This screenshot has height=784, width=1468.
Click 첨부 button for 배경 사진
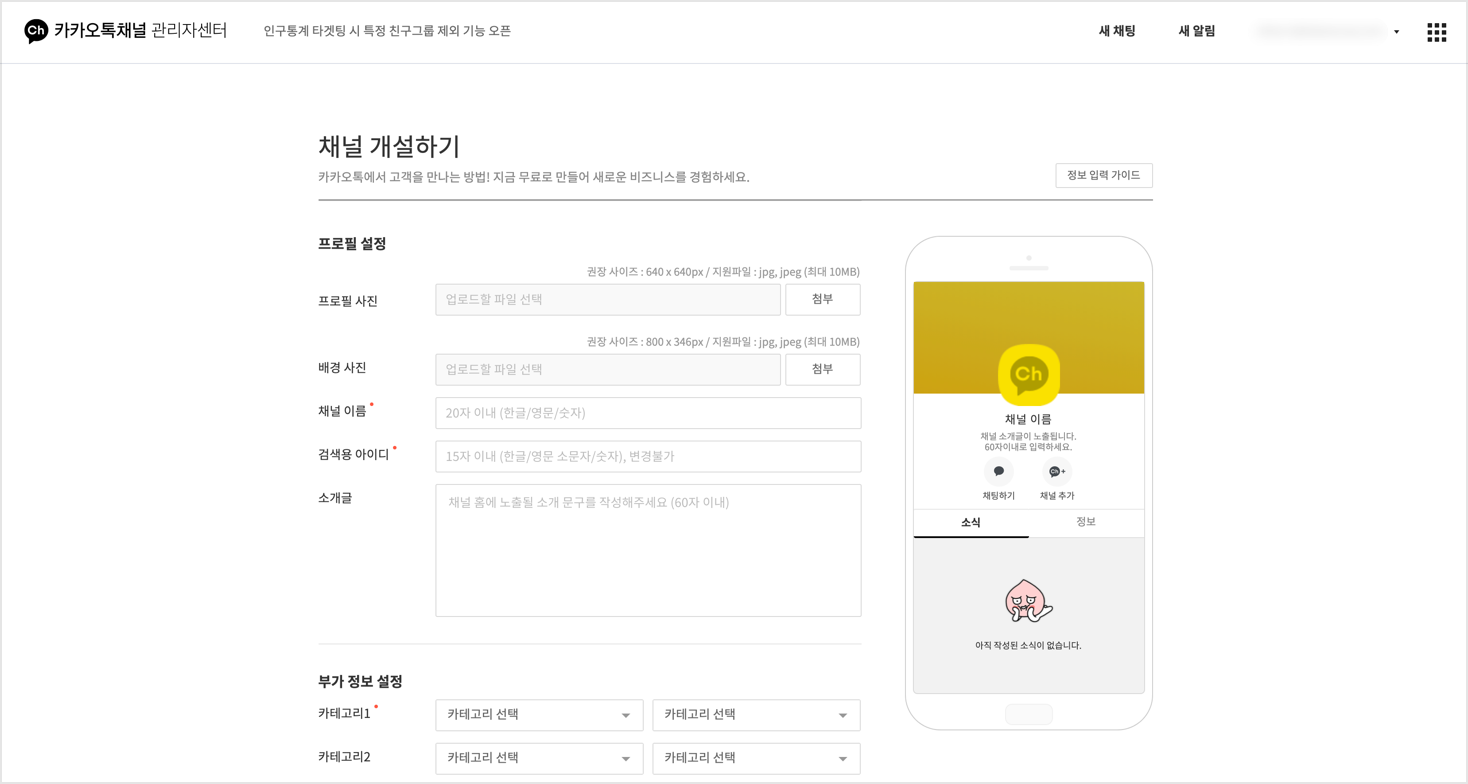point(822,369)
